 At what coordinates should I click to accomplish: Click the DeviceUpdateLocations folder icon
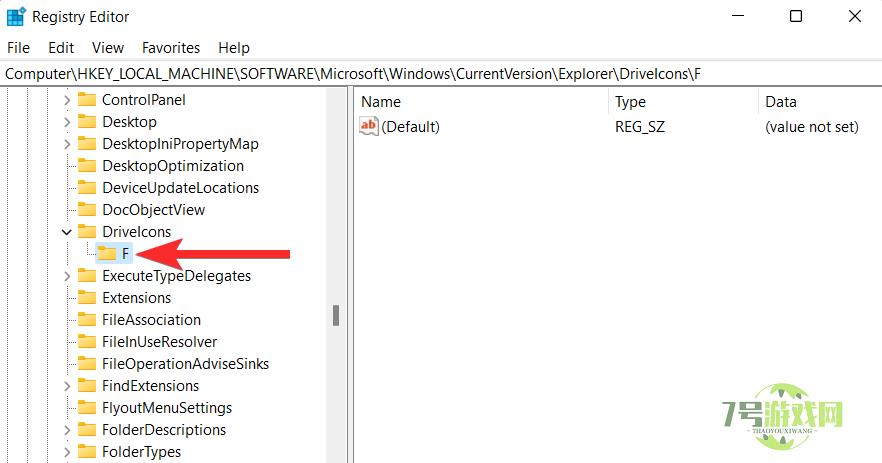click(x=87, y=187)
